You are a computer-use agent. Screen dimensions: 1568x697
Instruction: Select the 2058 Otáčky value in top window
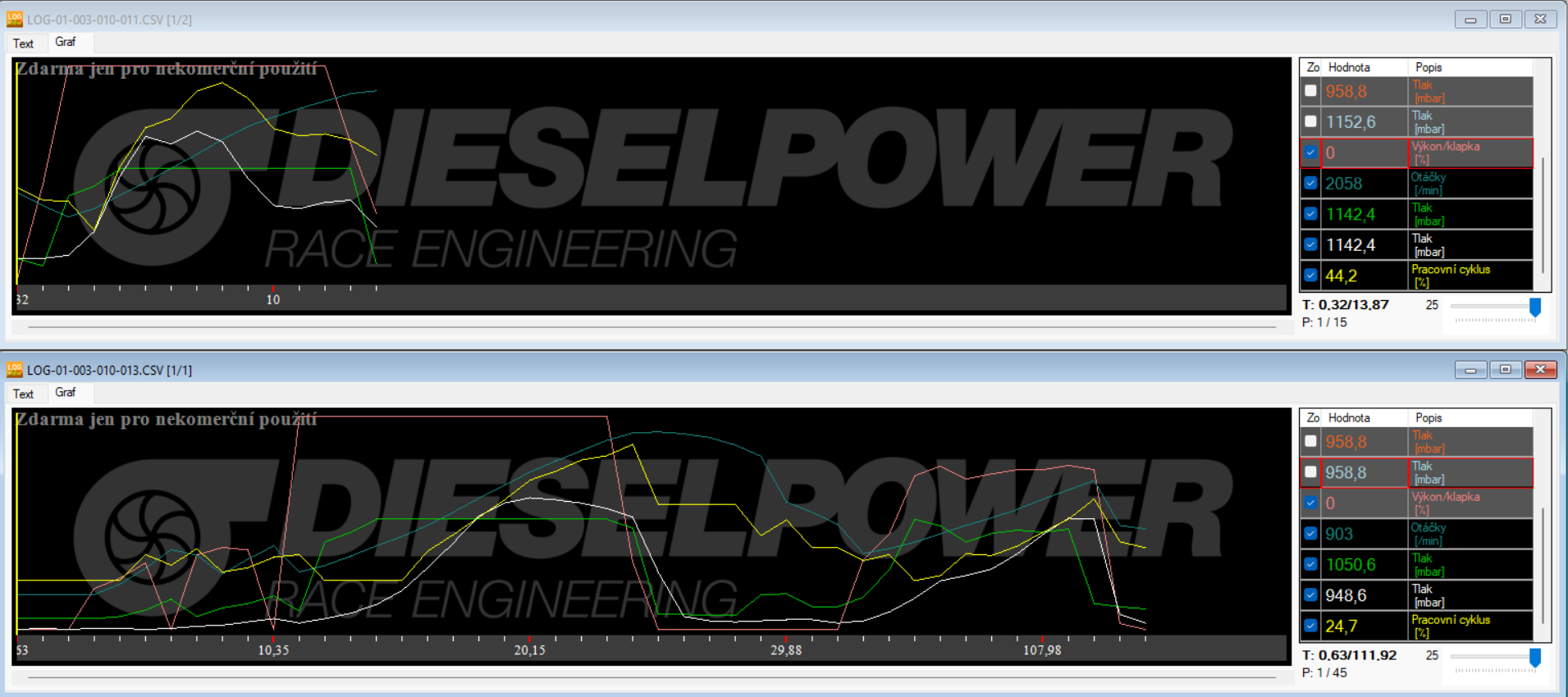(x=1365, y=184)
